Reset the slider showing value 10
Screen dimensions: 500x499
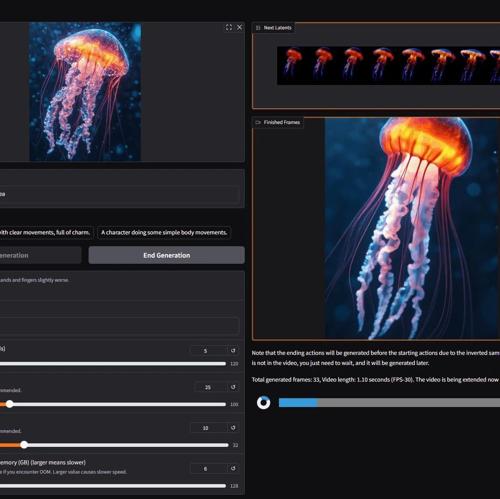pyautogui.click(x=233, y=428)
